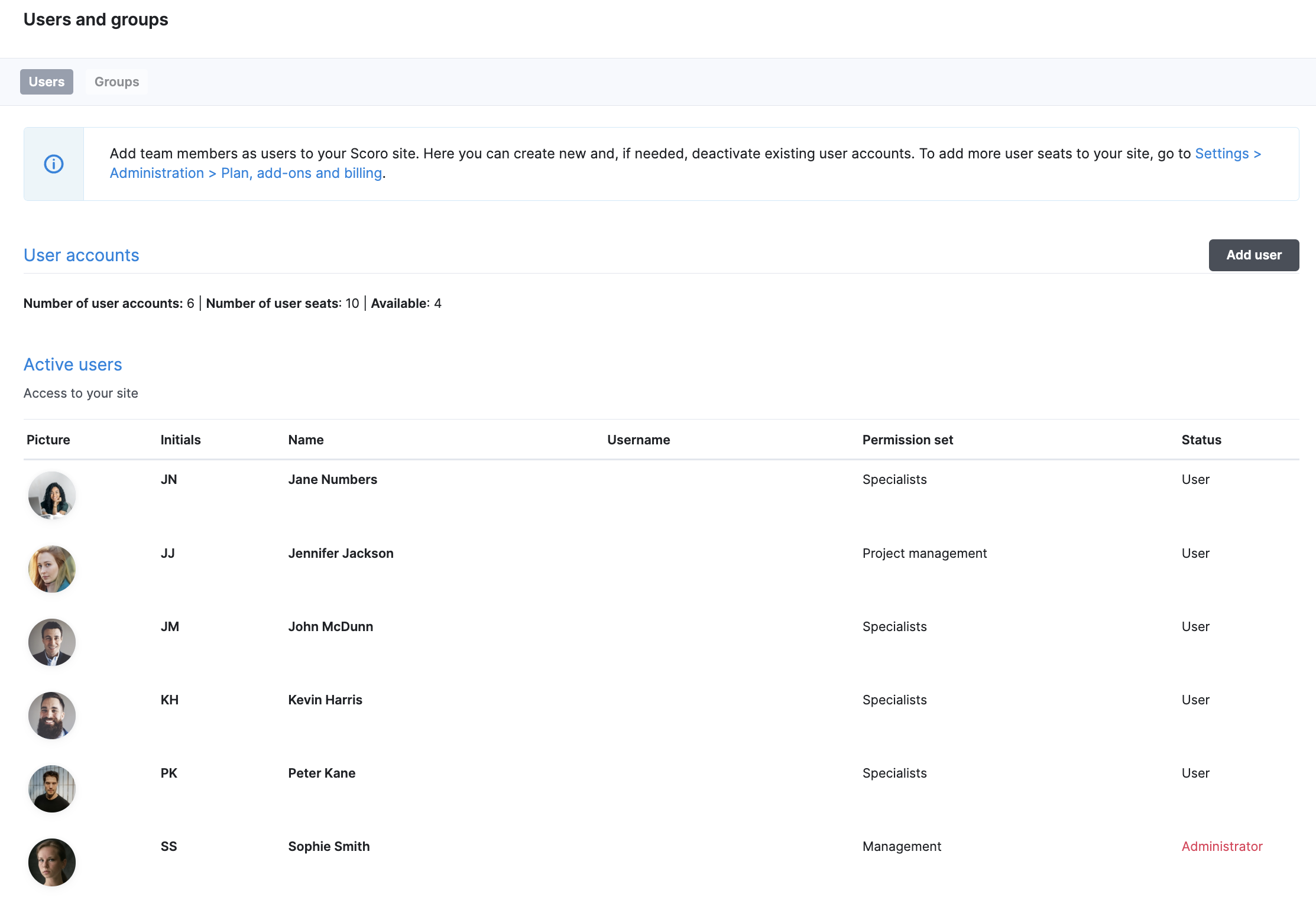Click the Permission set column header
Viewport: 1316px width, 910px height.
(x=907, y=440)
